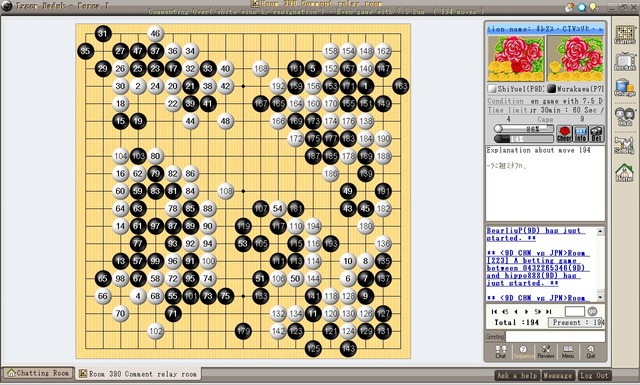Screen dimensions: 640x385
Task: Click the Ask a help button
Action: pos(517,375)
